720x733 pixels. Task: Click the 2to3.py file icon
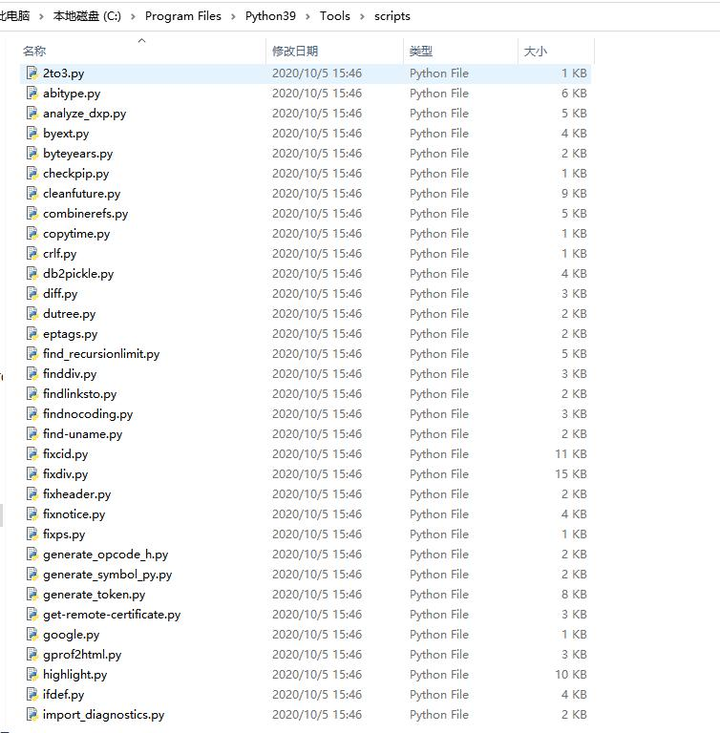(32, 73)
